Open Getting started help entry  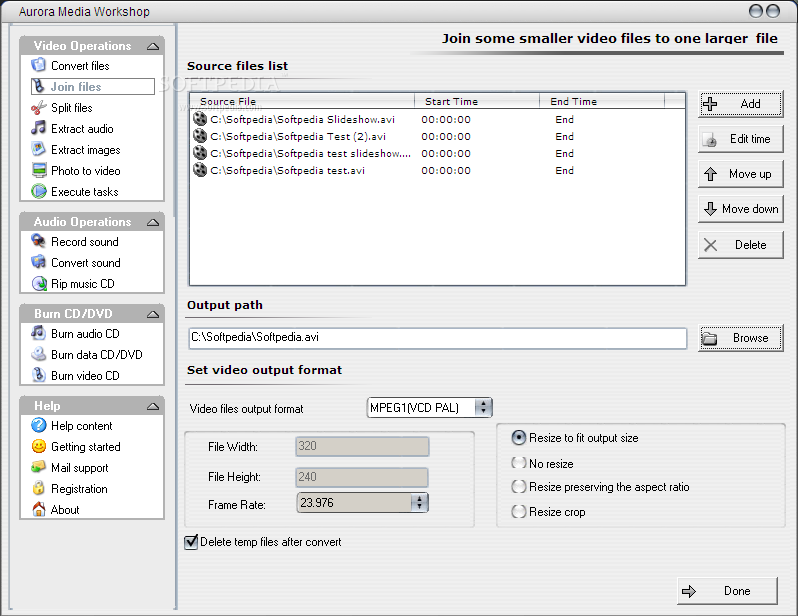86,446
